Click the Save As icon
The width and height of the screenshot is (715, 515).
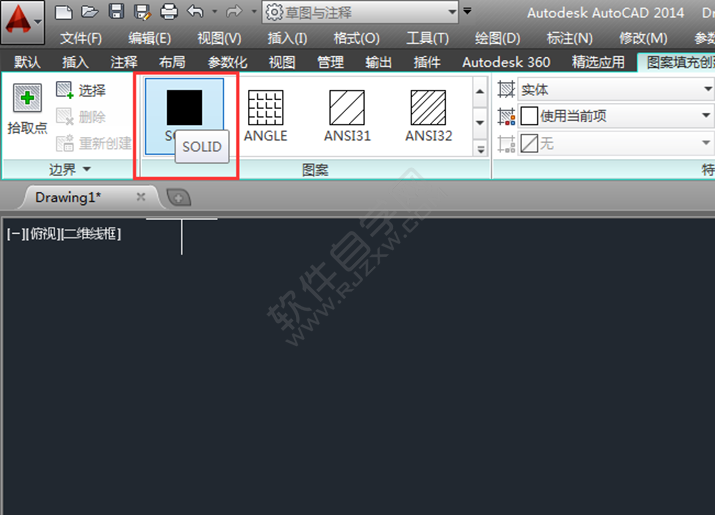click(x=142, y=12)
